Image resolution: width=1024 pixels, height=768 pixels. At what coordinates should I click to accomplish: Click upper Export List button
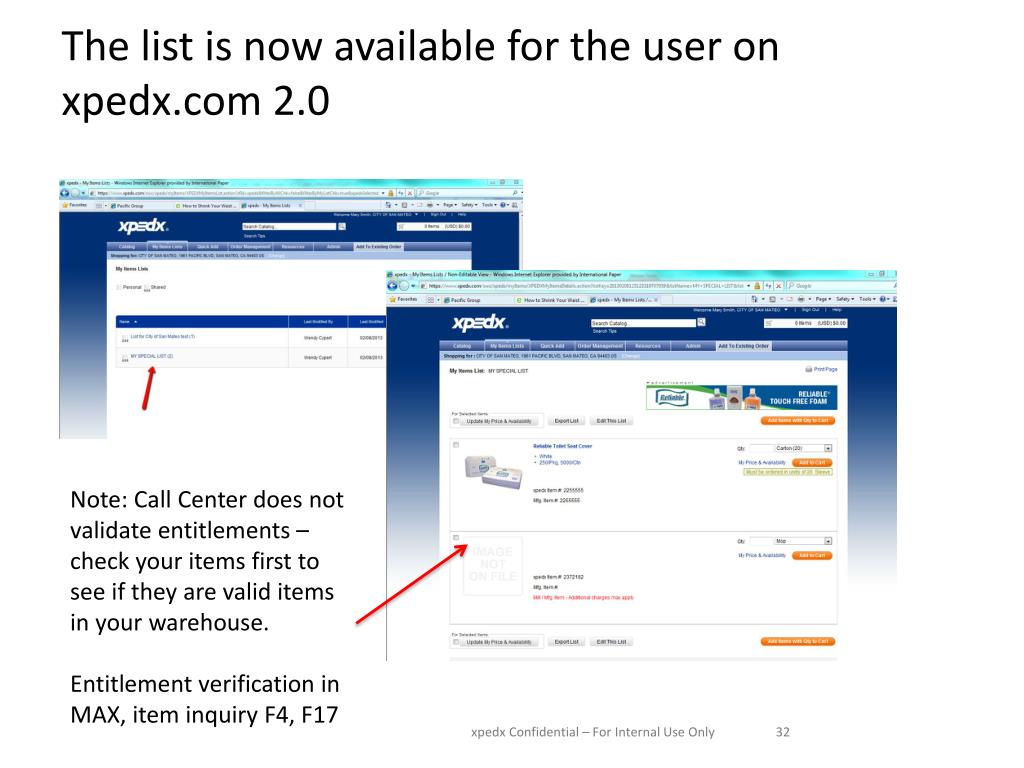[566, 421]
